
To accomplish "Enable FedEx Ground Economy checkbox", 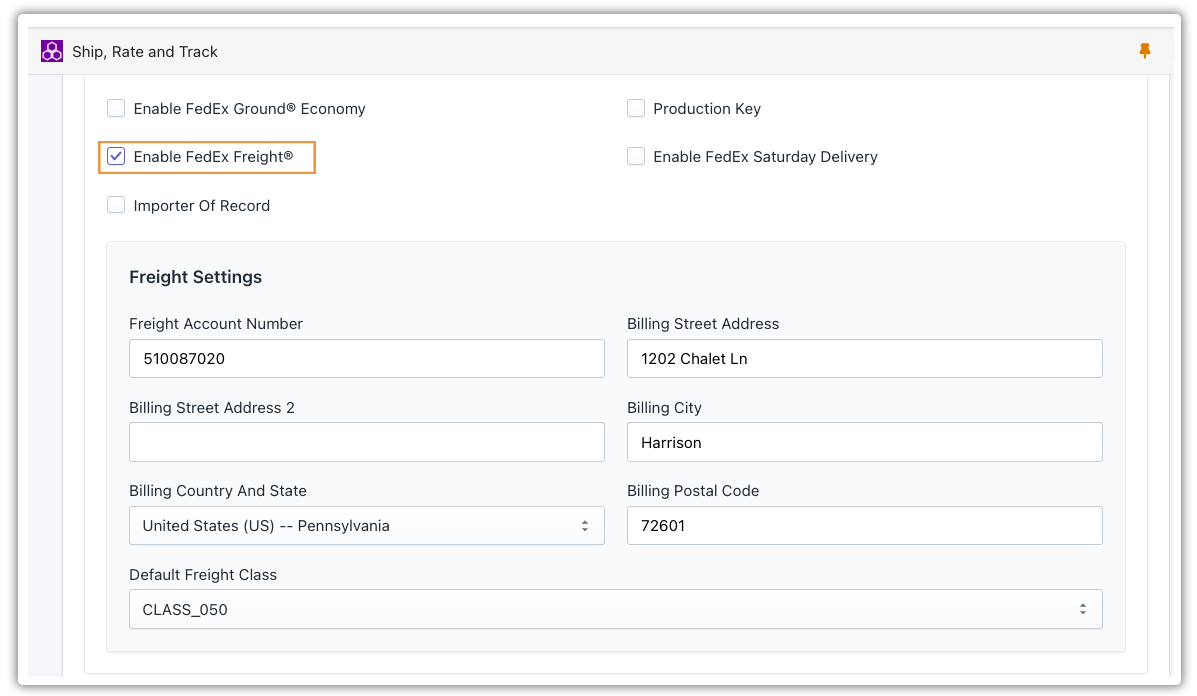I will (x=116, y=108).
